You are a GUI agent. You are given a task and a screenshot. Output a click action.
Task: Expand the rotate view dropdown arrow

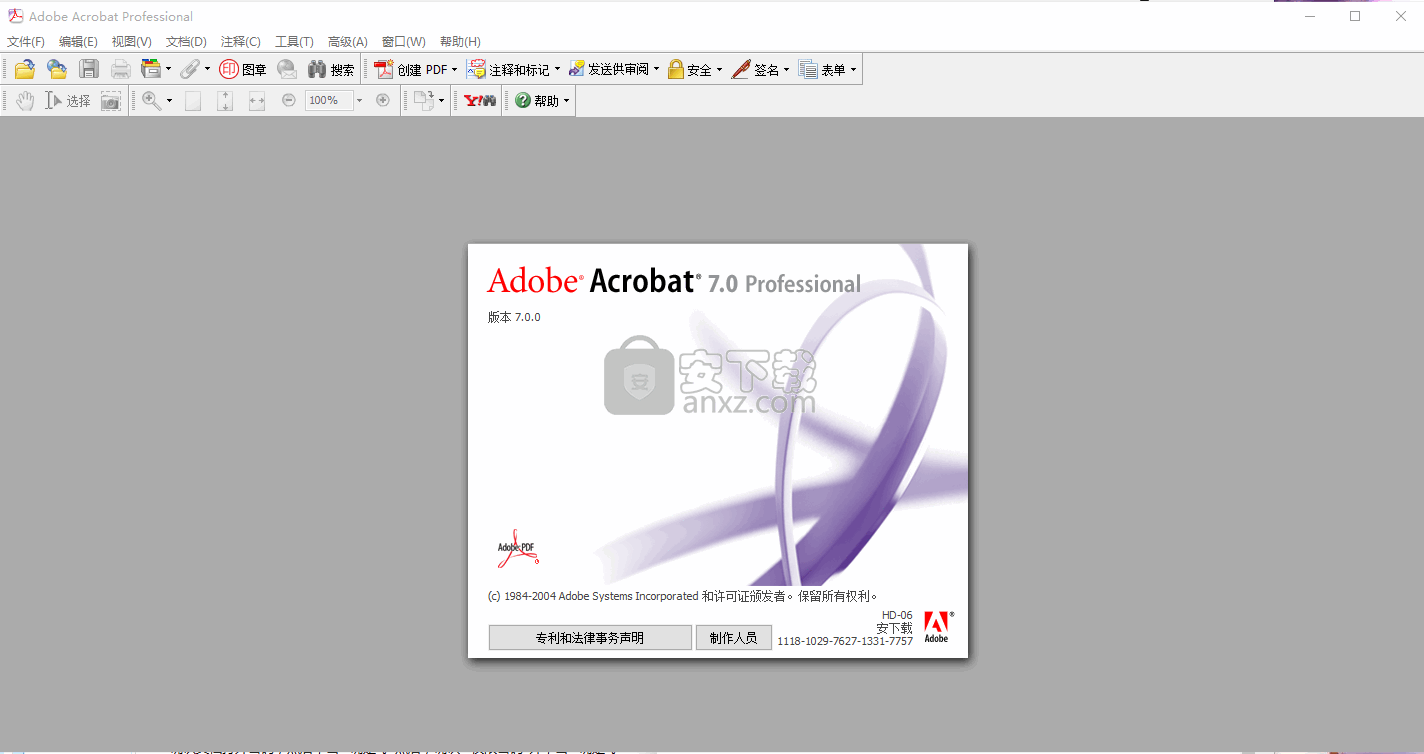[x=441, y=100]
